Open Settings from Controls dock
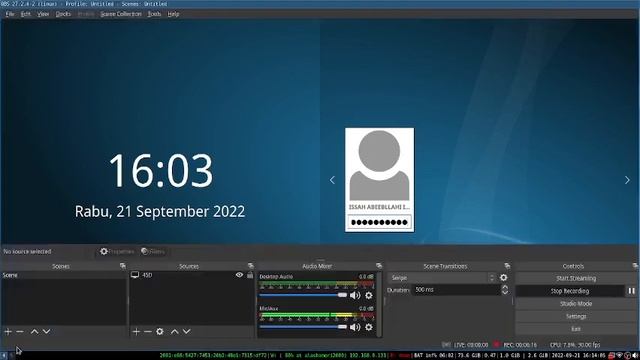This screenshot has height=360, width=640. pyautogui.click(x=576, y=316)
